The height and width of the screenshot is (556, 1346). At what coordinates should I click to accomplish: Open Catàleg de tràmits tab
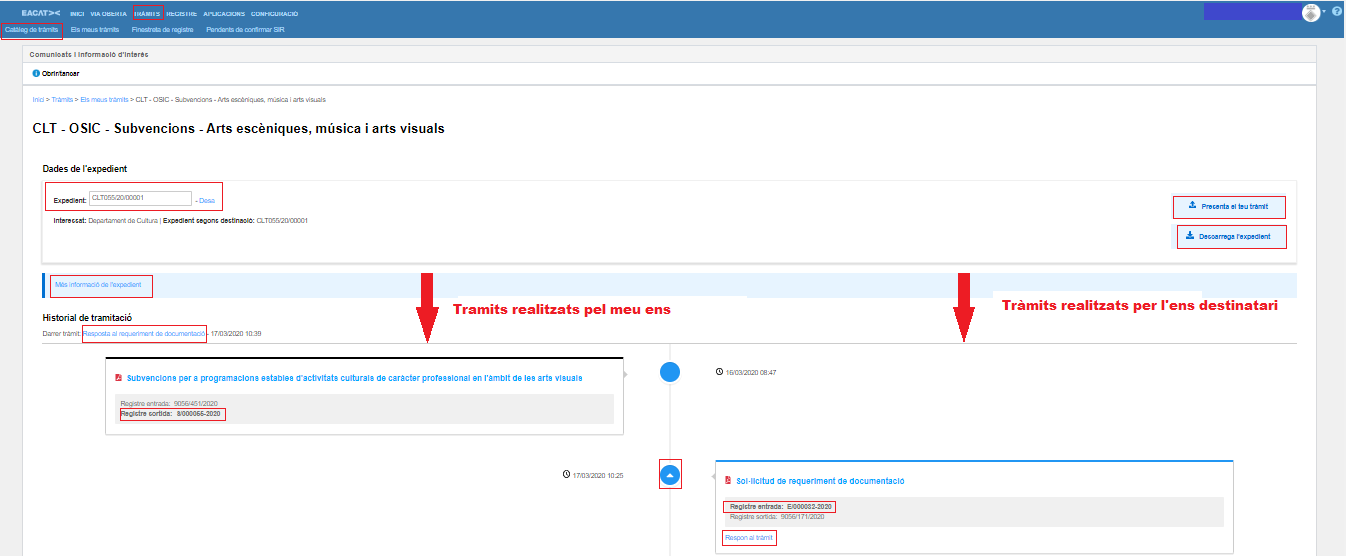pos(31,30)
